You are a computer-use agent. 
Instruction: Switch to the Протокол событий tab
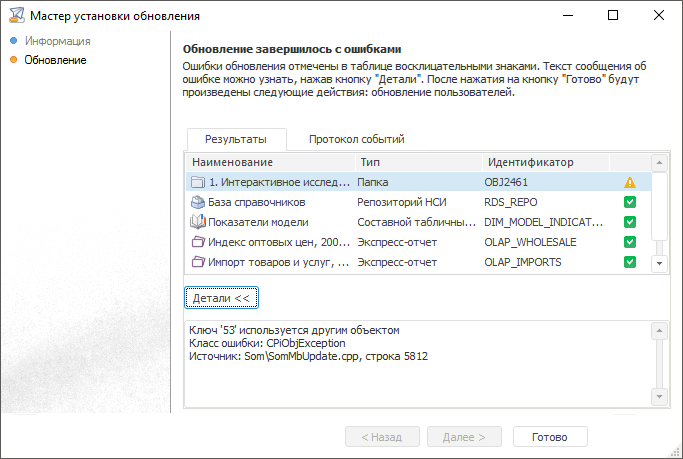click(356, 140)
